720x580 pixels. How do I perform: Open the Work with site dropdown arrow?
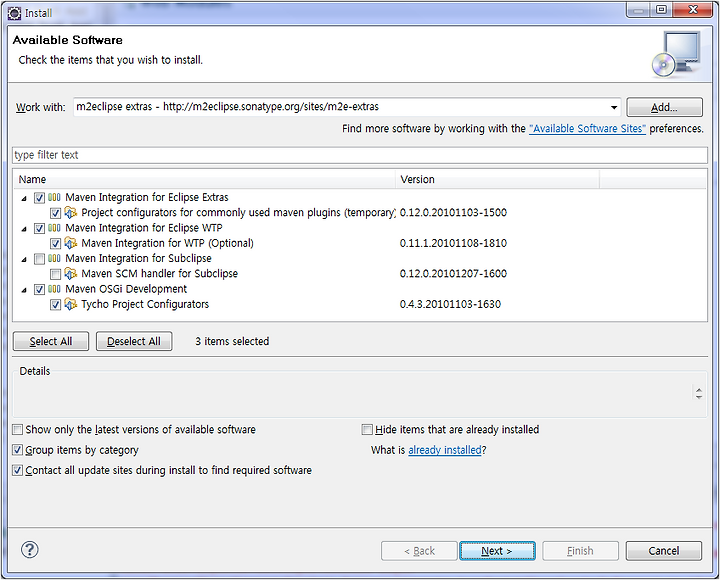click(x=614, y=107)
